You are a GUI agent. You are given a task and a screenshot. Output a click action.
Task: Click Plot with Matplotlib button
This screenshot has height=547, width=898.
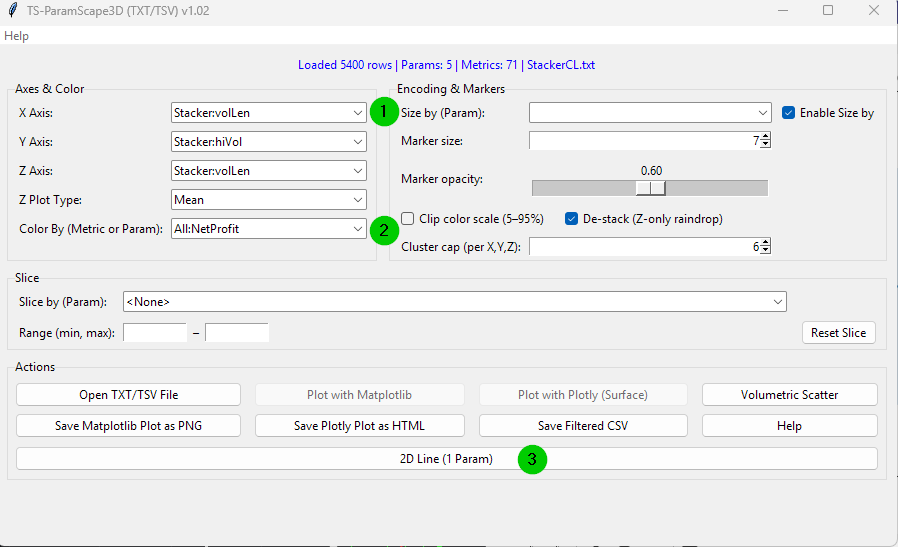pos(359,395)
